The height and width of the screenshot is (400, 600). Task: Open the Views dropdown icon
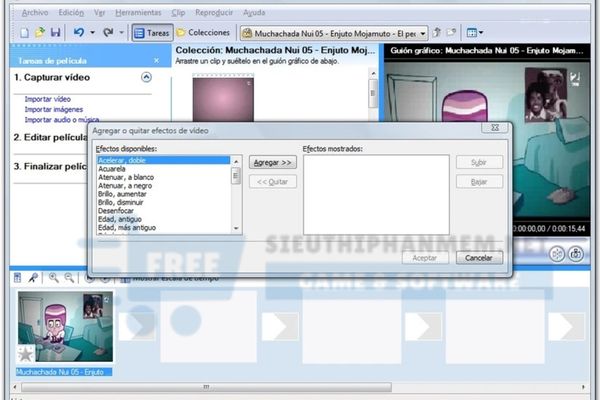tap(474, 33)
